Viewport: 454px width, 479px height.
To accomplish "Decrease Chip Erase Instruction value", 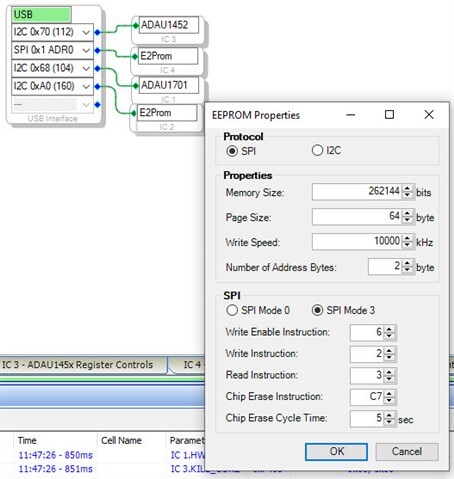I will (x=389, y=401).
